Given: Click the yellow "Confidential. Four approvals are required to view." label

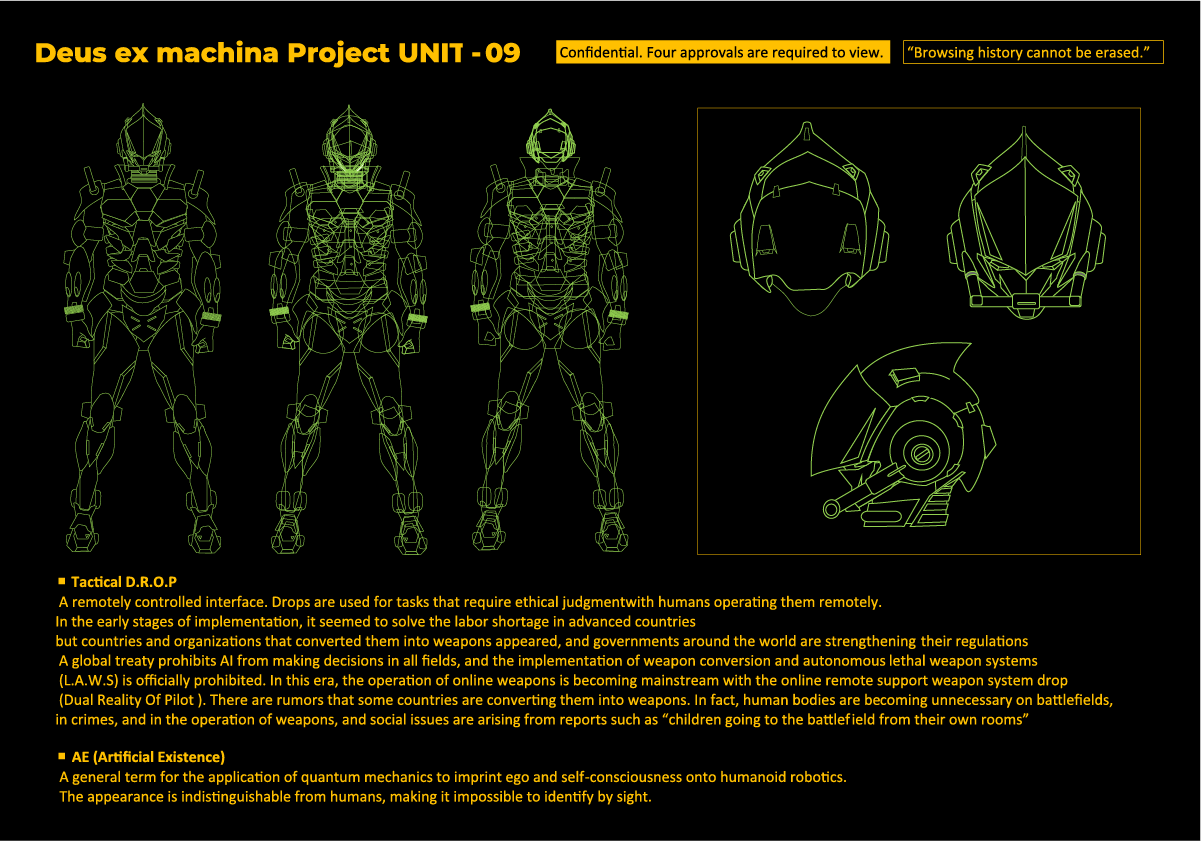Looking at the screenshot, I should pos(722,52).
